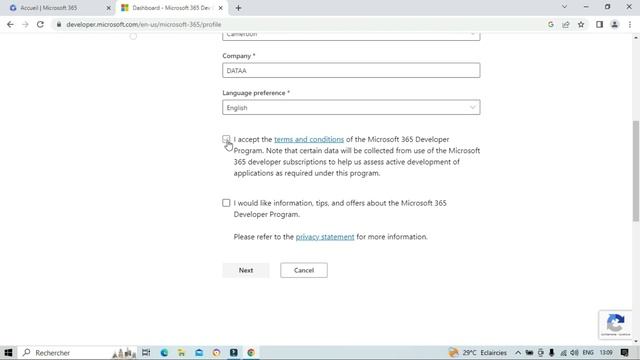Image resolution: width=640 pixels, height=360 pixels.
Task: Open the Language preference dropdown
Action: coord(351,107)
